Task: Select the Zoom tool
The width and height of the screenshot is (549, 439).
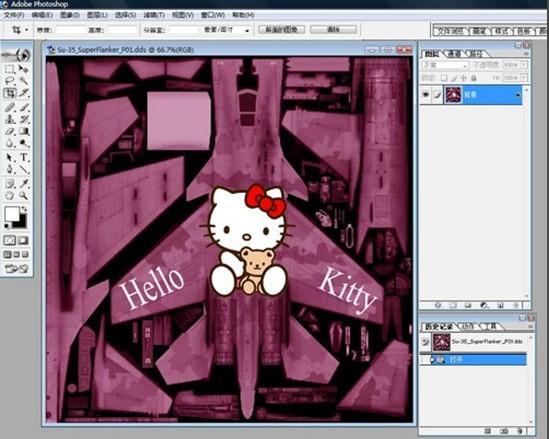Action: [x=23, y=196]
